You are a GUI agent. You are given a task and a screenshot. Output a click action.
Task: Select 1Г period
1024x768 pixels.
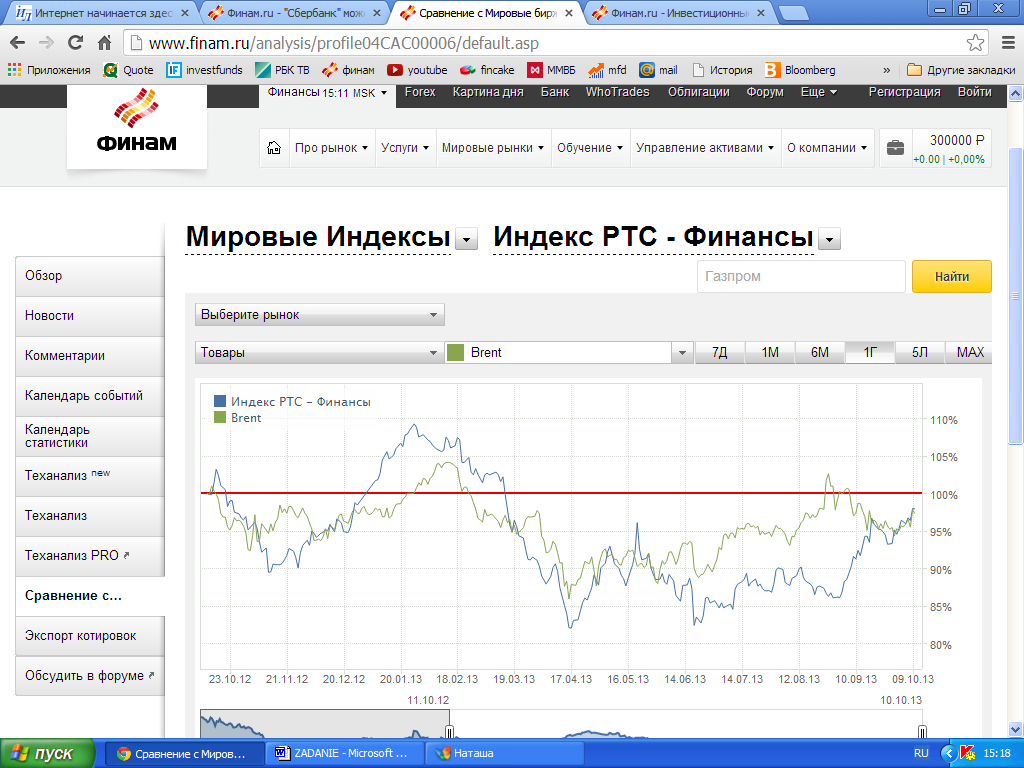click(x=870, y=353)
